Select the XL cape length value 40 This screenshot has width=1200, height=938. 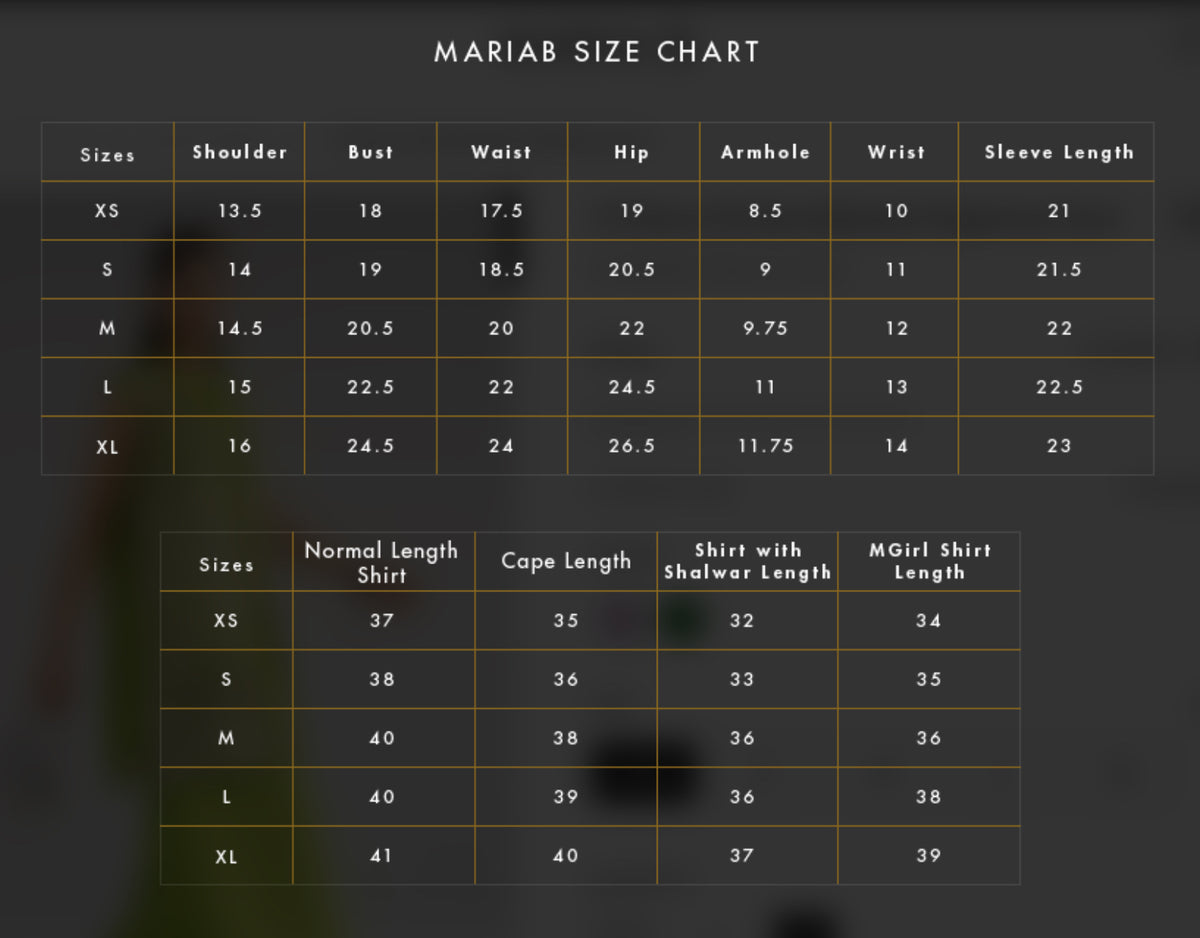click(x=566, y=856)
